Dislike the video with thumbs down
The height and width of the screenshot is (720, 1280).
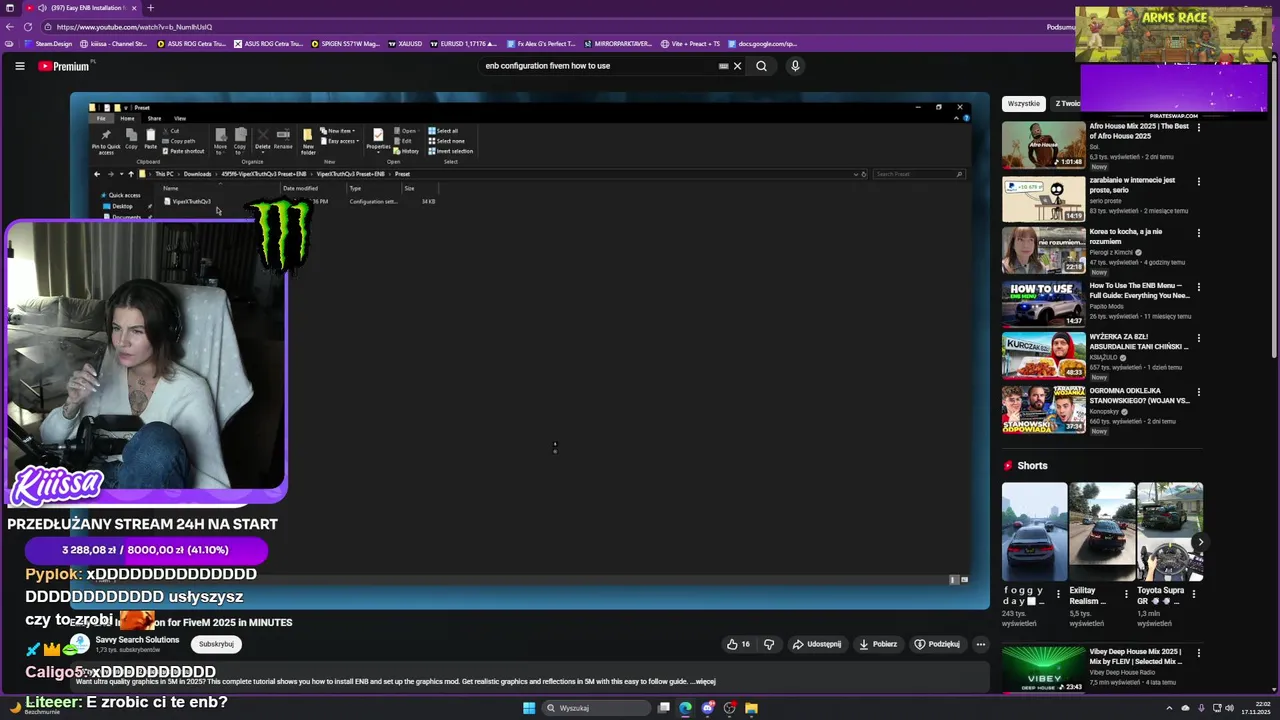769,644
